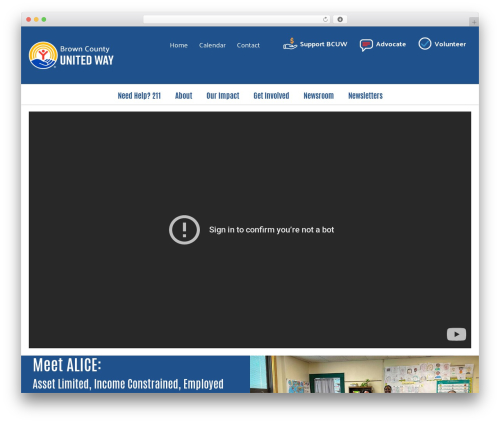Open the Contact page

tap(248, 45)
